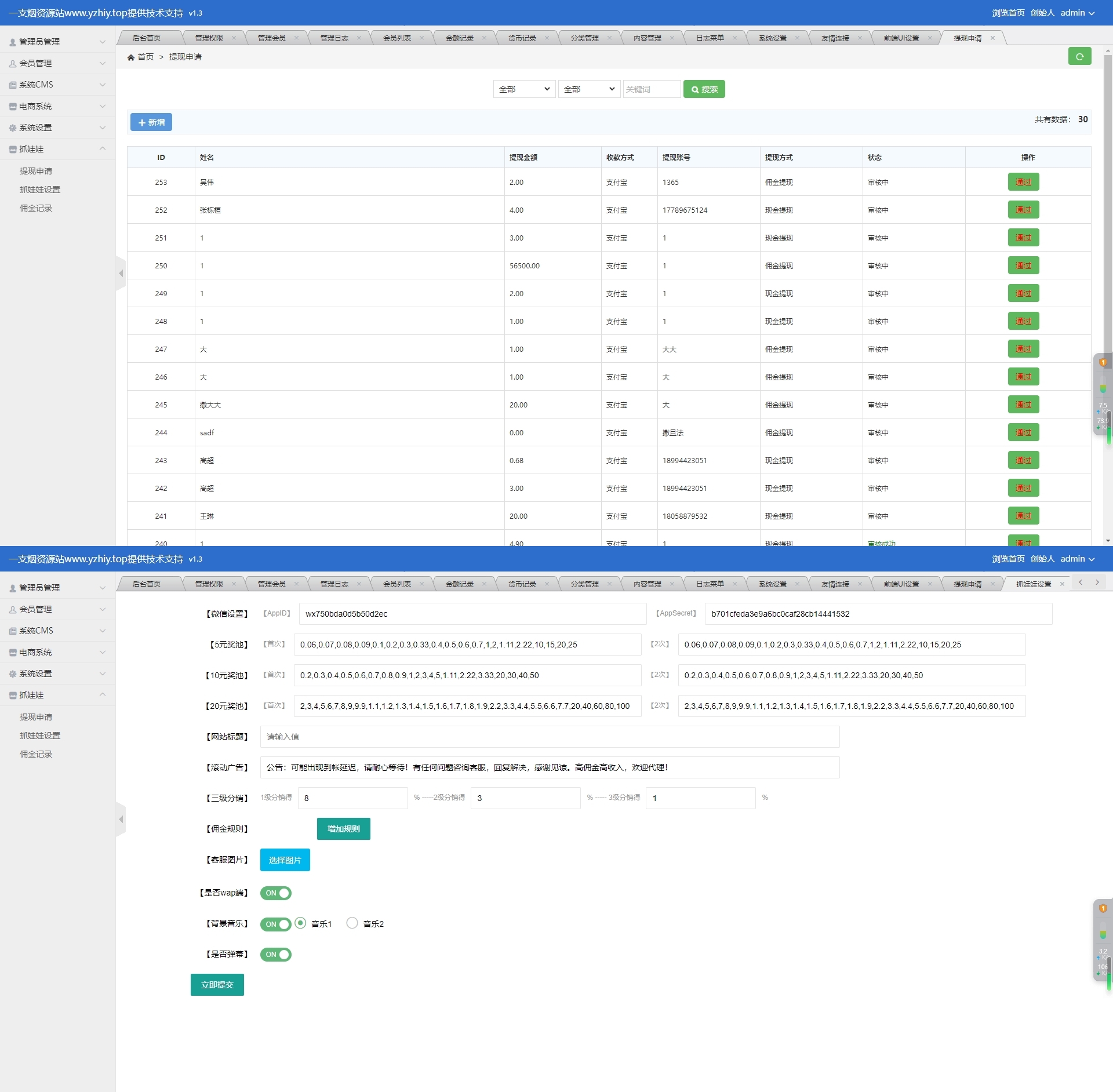This screenshot has height=1092, width=1113.
Task: Click the orange shield icon in top floating widget
Action: pyautogui.click(x=1103, y=362)
